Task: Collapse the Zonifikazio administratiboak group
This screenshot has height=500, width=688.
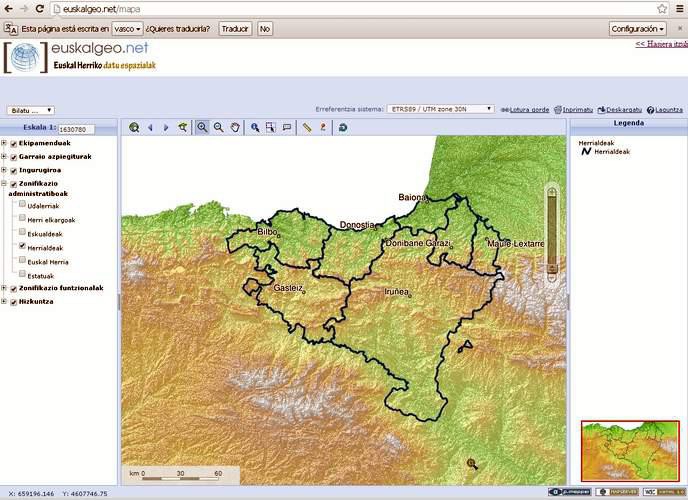Action: pyautogui.click(x=4, y=184)
